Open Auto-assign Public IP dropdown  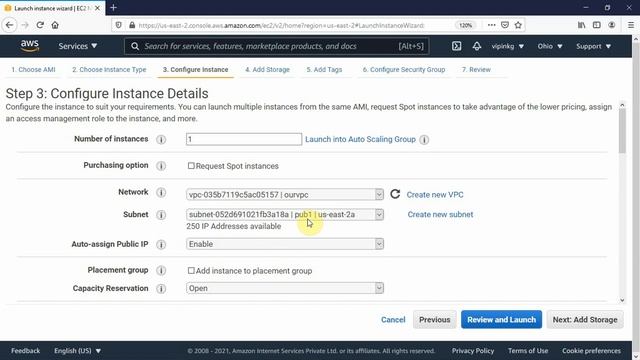(285, 244)
